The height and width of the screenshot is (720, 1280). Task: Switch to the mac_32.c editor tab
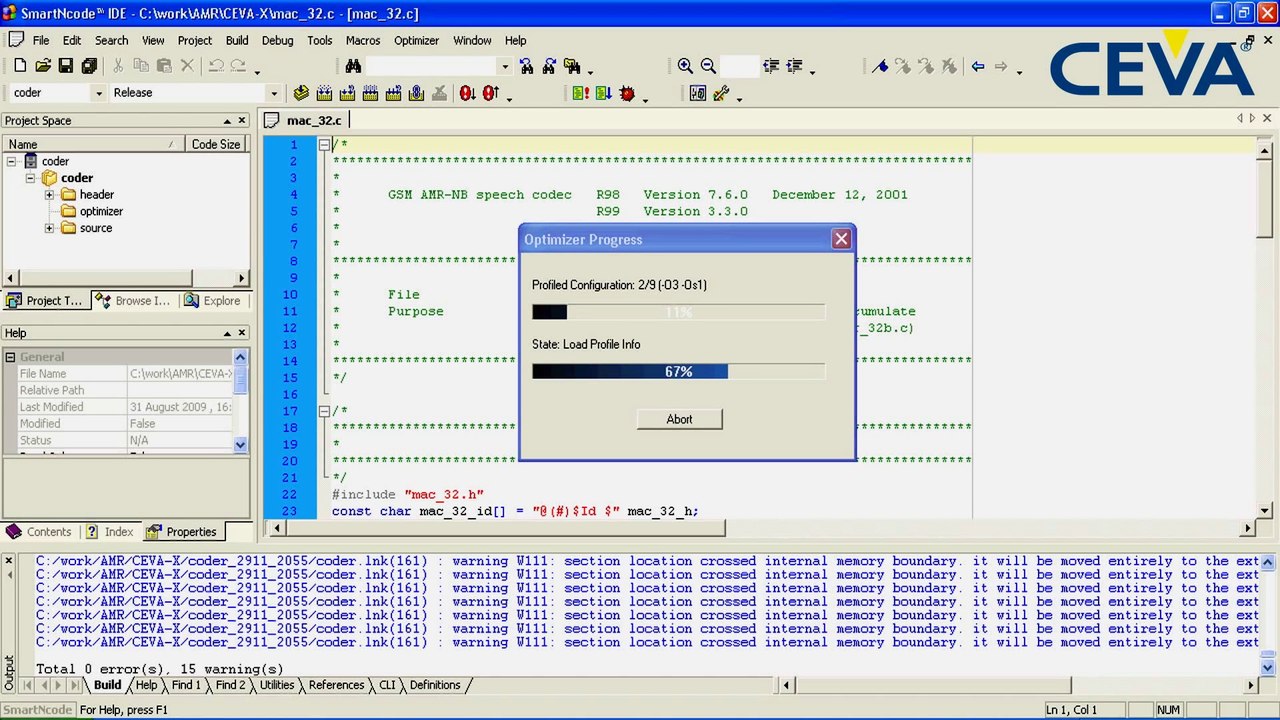click(x=304, y=120)
